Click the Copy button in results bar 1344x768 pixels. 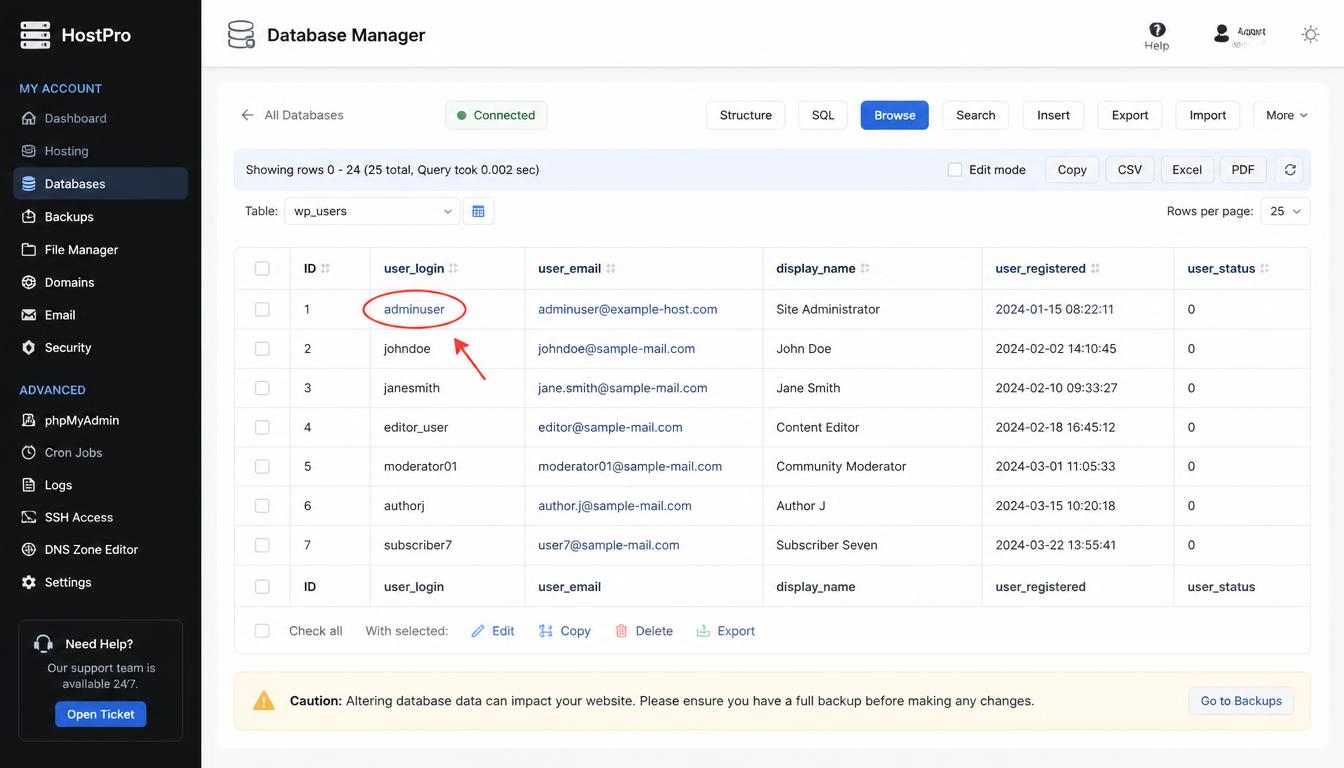(x=1072, y=170)
